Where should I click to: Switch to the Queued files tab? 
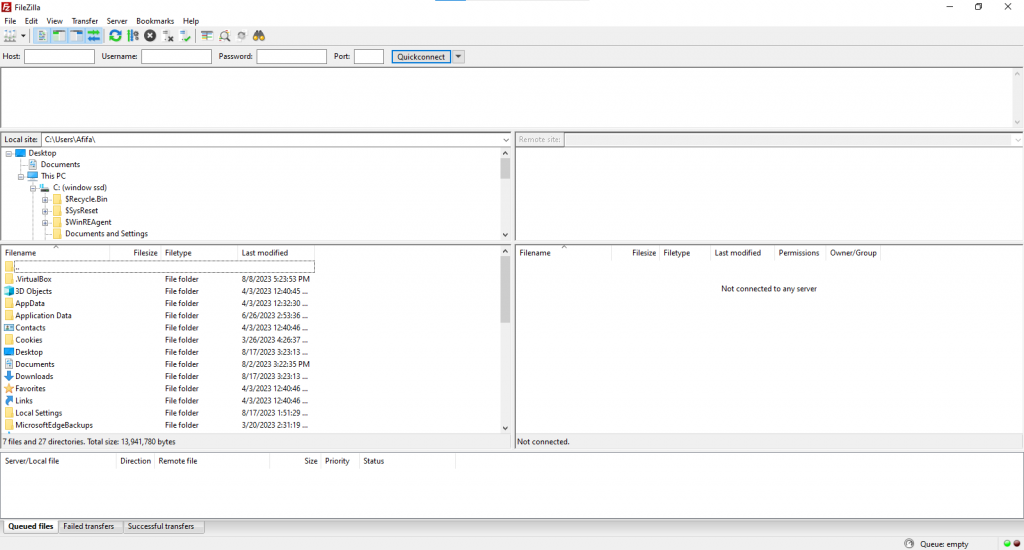(31, 526)
